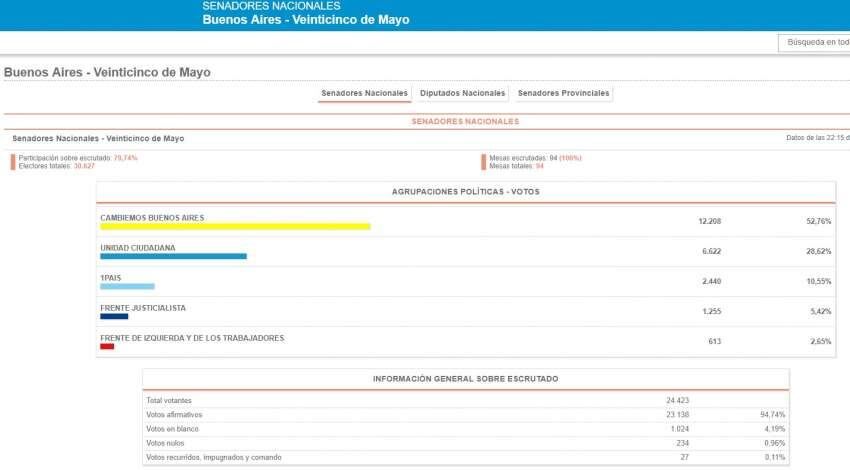Click the FRENTE JUSTICIALISTA party name
This screenshot has height=470, width=850.
click(x=143, y=308)
